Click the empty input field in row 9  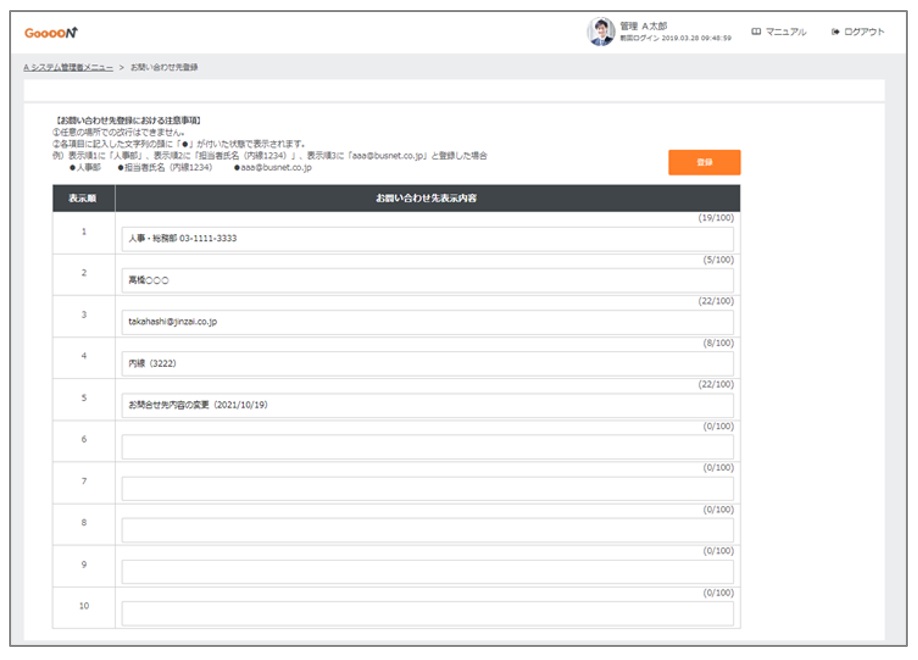click(x=427, y=572)
